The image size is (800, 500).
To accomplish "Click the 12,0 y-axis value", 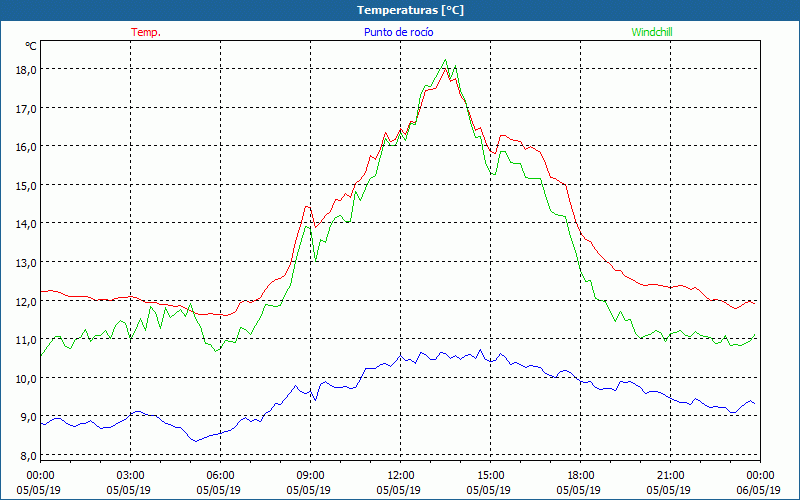I will pos(26,302).
